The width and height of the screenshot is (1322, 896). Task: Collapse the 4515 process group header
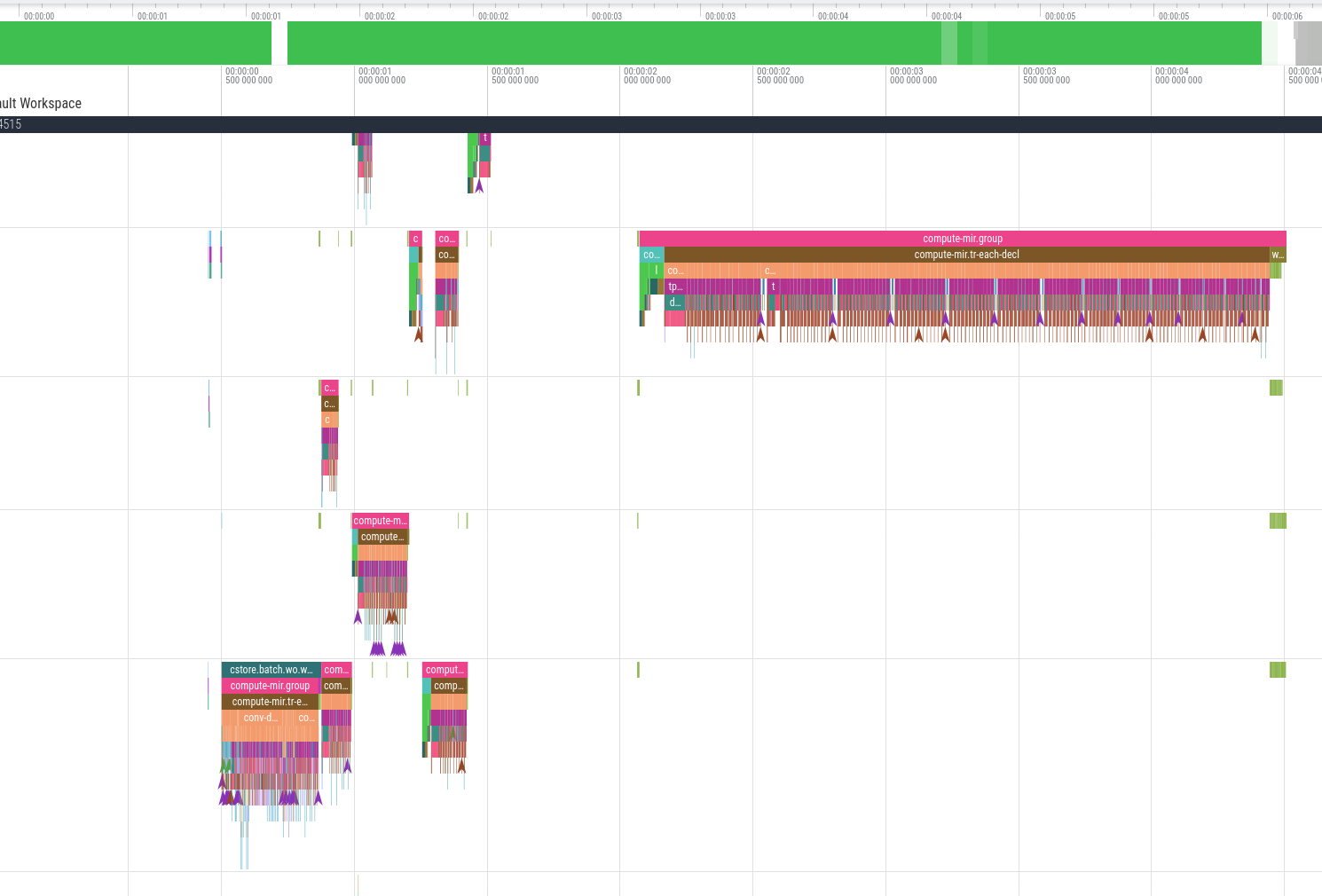tap(11, 124)
